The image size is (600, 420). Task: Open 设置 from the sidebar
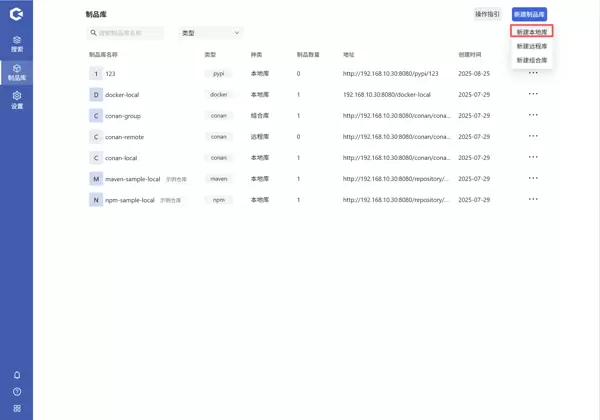tap(16, 100)
